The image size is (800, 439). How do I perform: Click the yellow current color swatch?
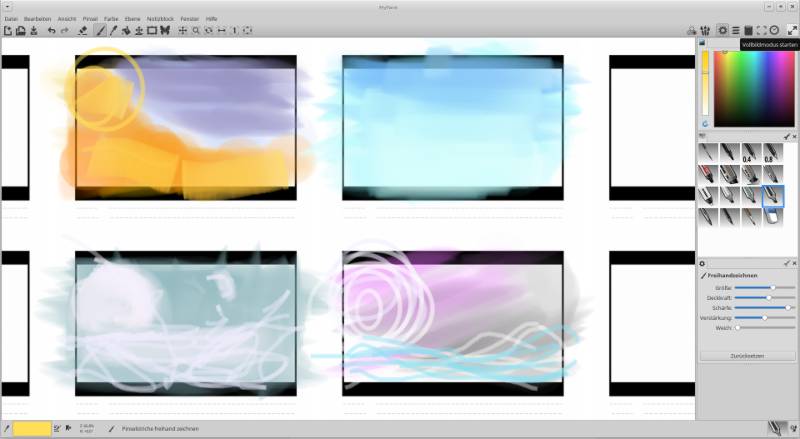coord(31,428)
